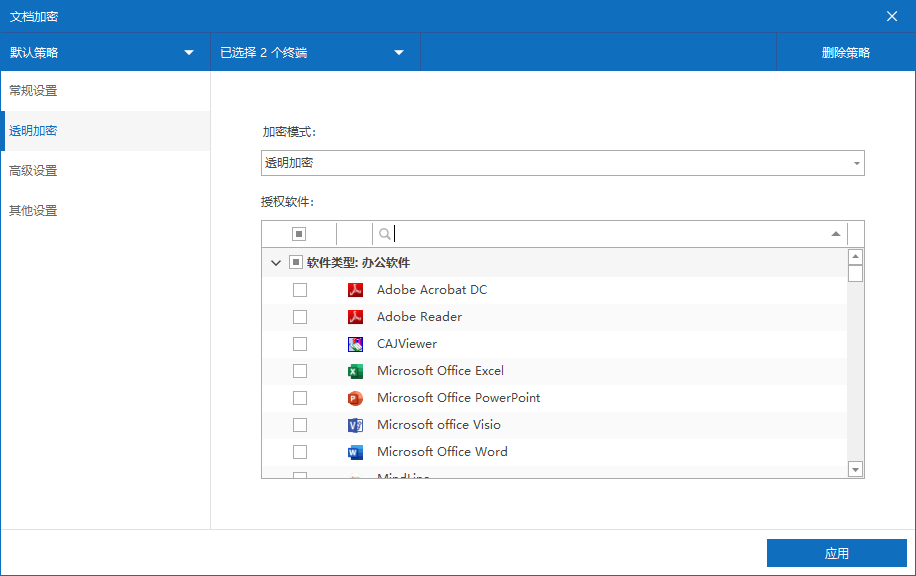Click the search magnifier icon
This screenshot has width=916, height=576.
385,234
